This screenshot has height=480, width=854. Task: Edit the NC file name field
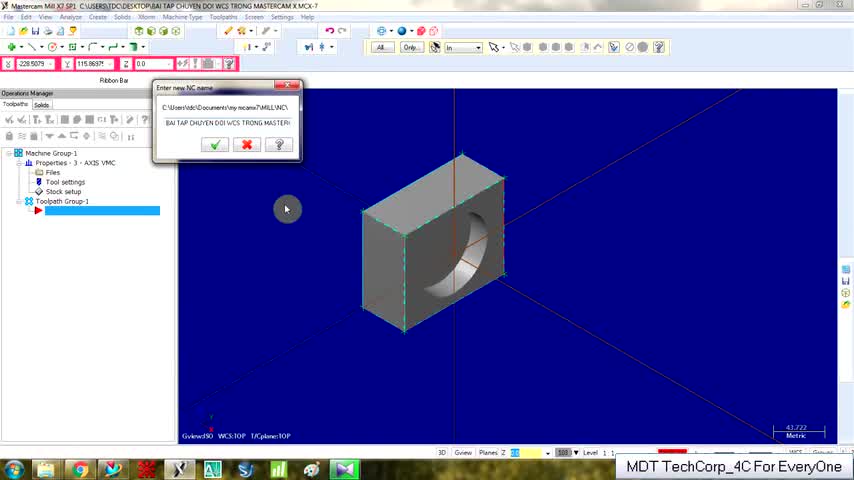(227, 123)
